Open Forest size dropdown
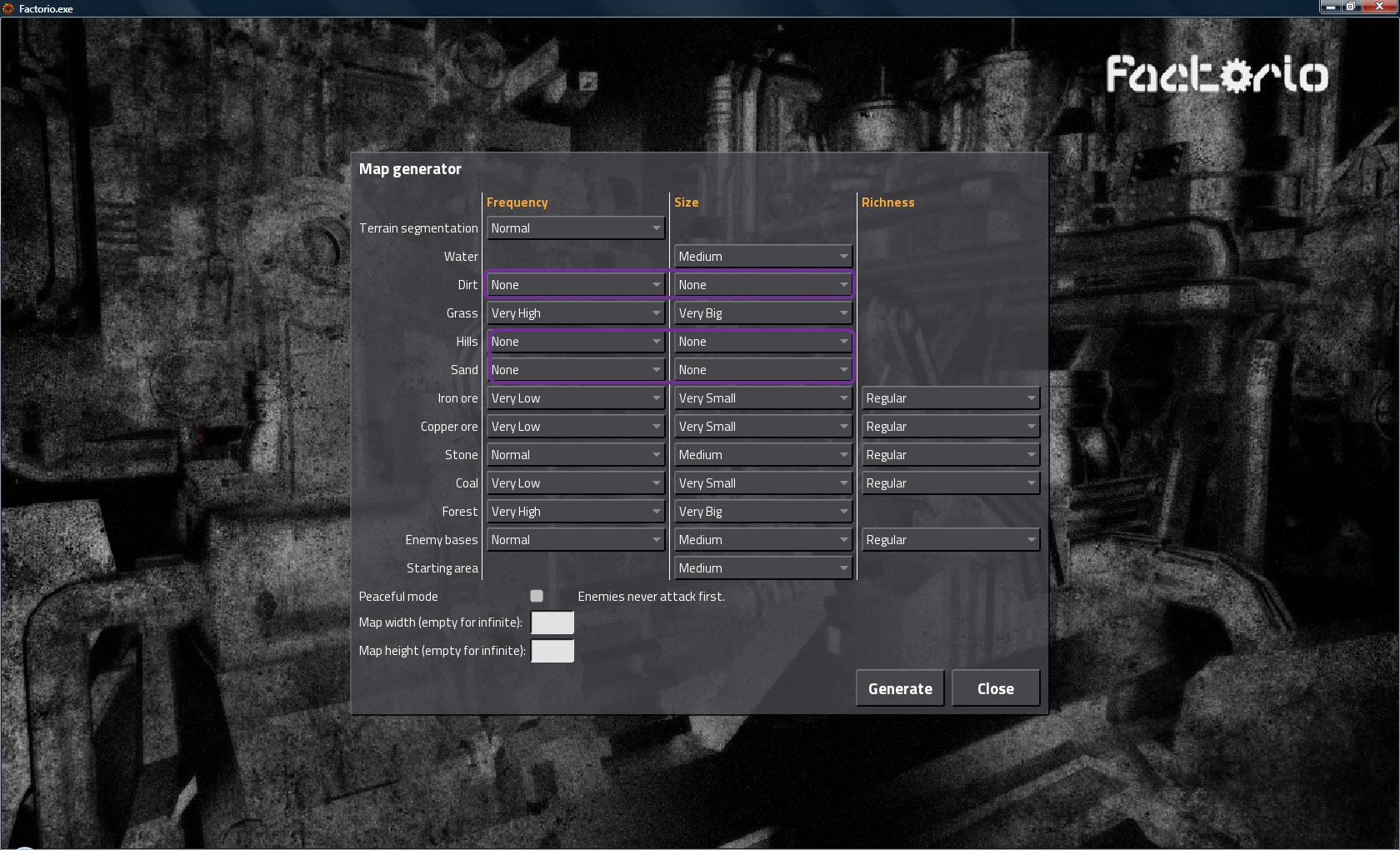The width and height of the screenshot is (1400, 850). (763, 512)
